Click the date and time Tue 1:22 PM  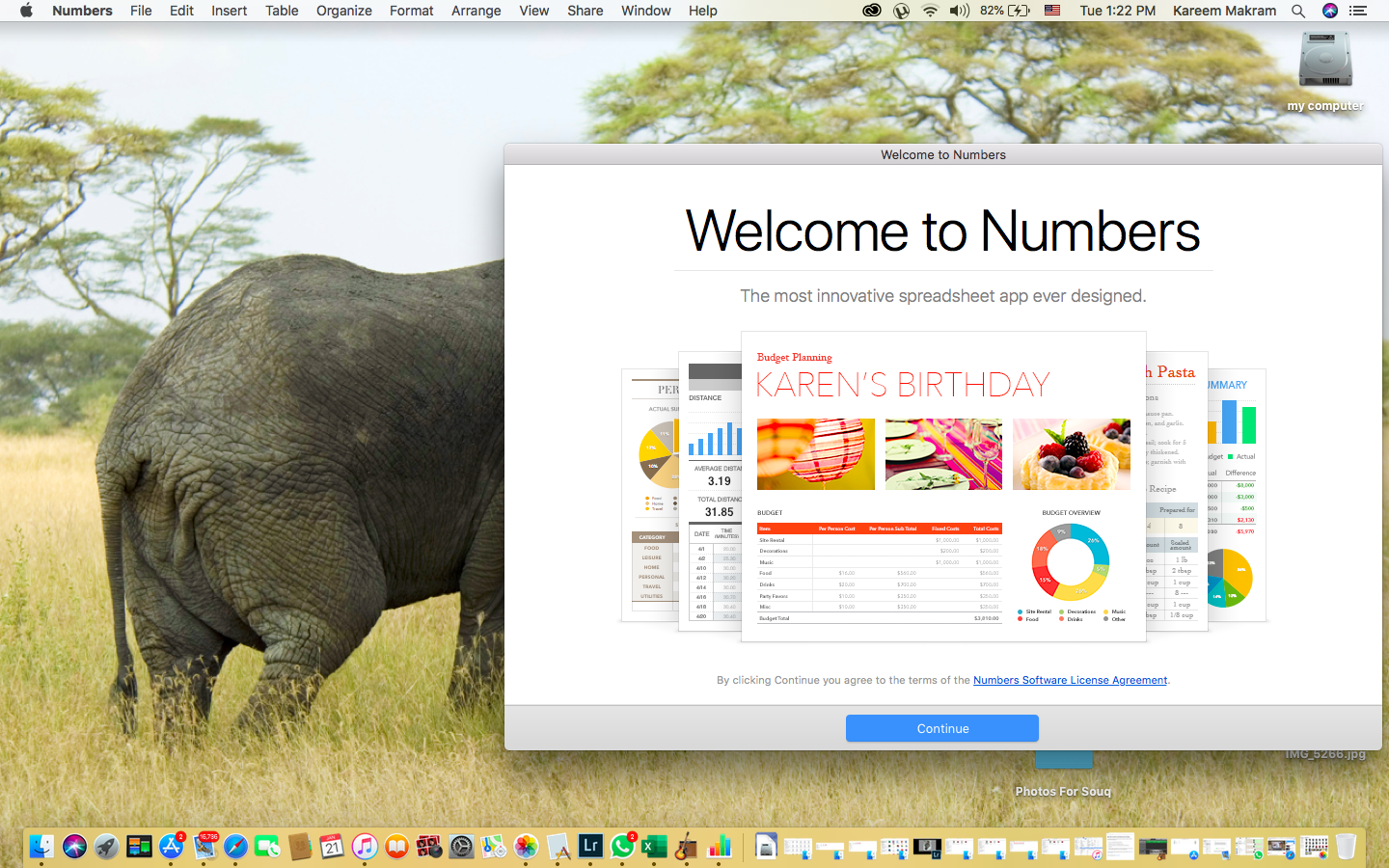point(1117,11)
